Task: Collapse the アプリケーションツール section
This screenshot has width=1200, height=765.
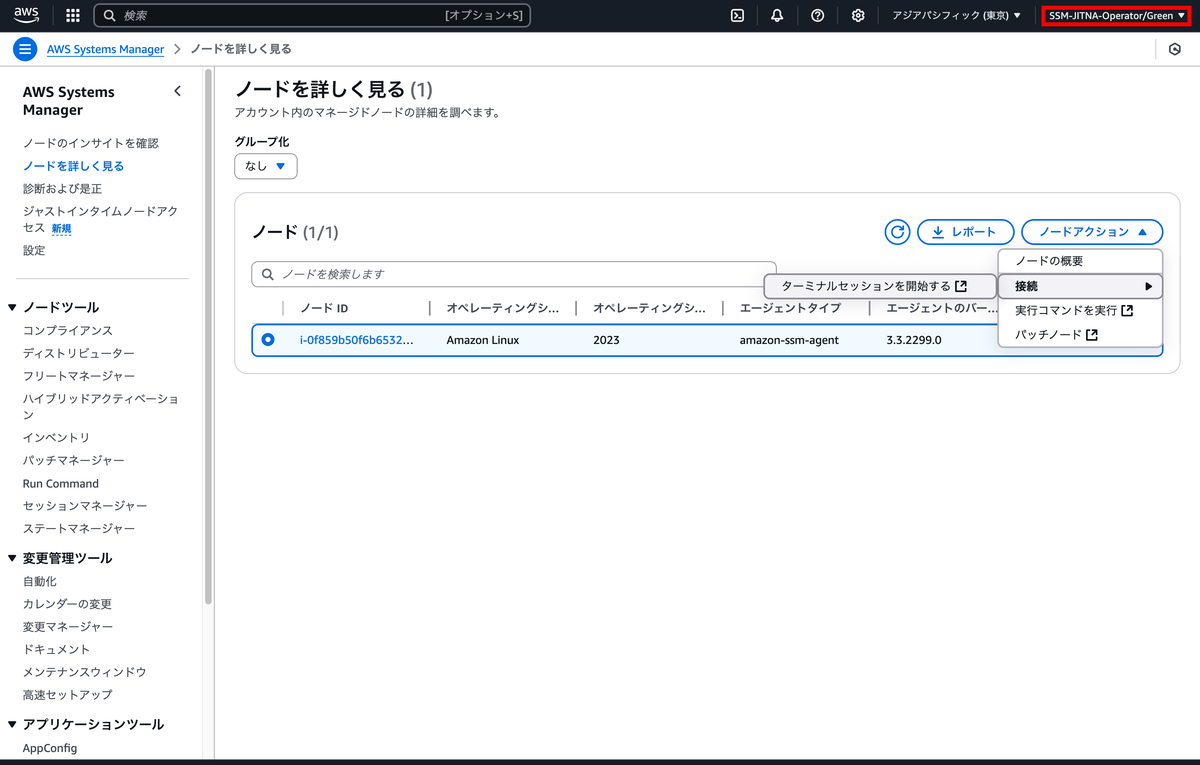Action: pos(12,724)
